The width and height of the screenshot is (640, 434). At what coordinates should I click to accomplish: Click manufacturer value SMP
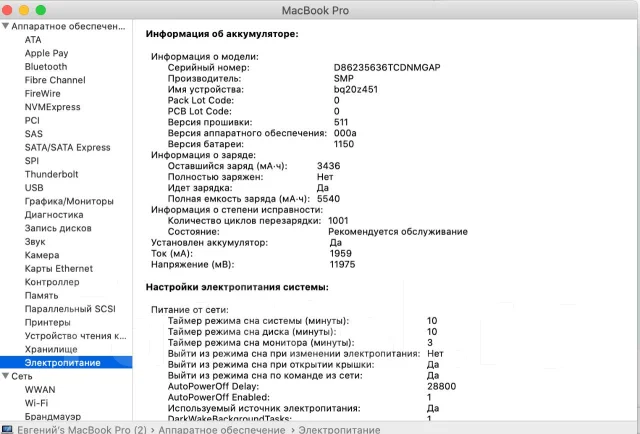tap(344, 78)
